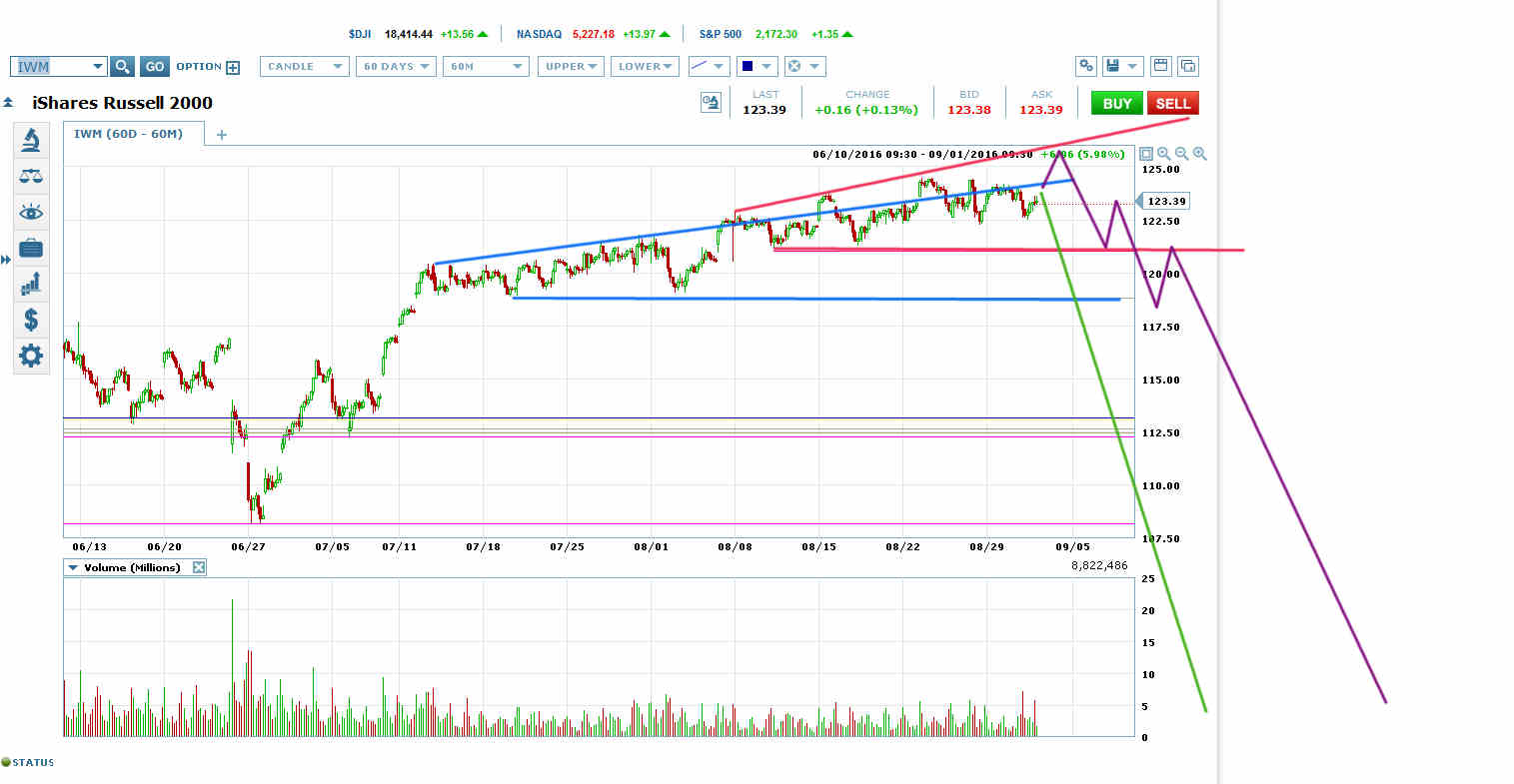Open the portfolio briefcase sidebar icon

coord(31,248)
